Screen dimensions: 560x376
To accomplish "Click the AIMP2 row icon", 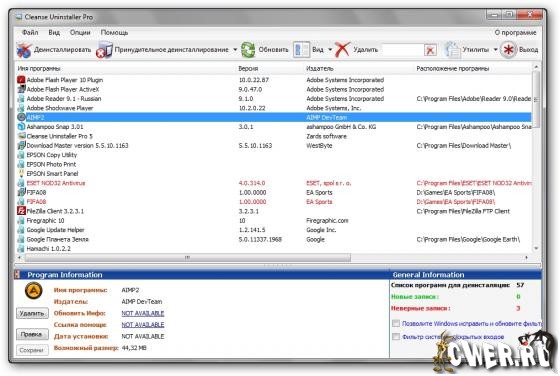I will (x=21, y=117).
